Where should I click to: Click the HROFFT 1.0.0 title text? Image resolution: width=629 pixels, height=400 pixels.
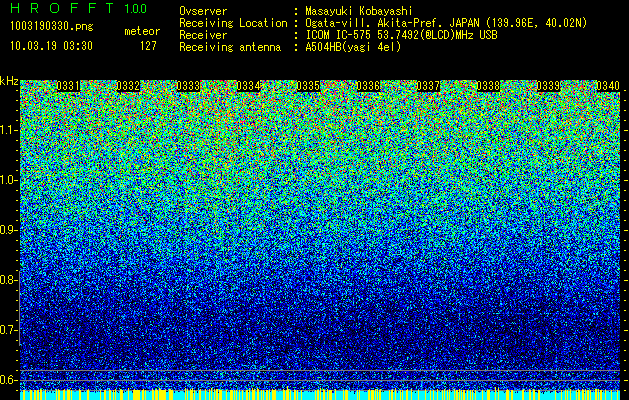(x=79, y=8)
